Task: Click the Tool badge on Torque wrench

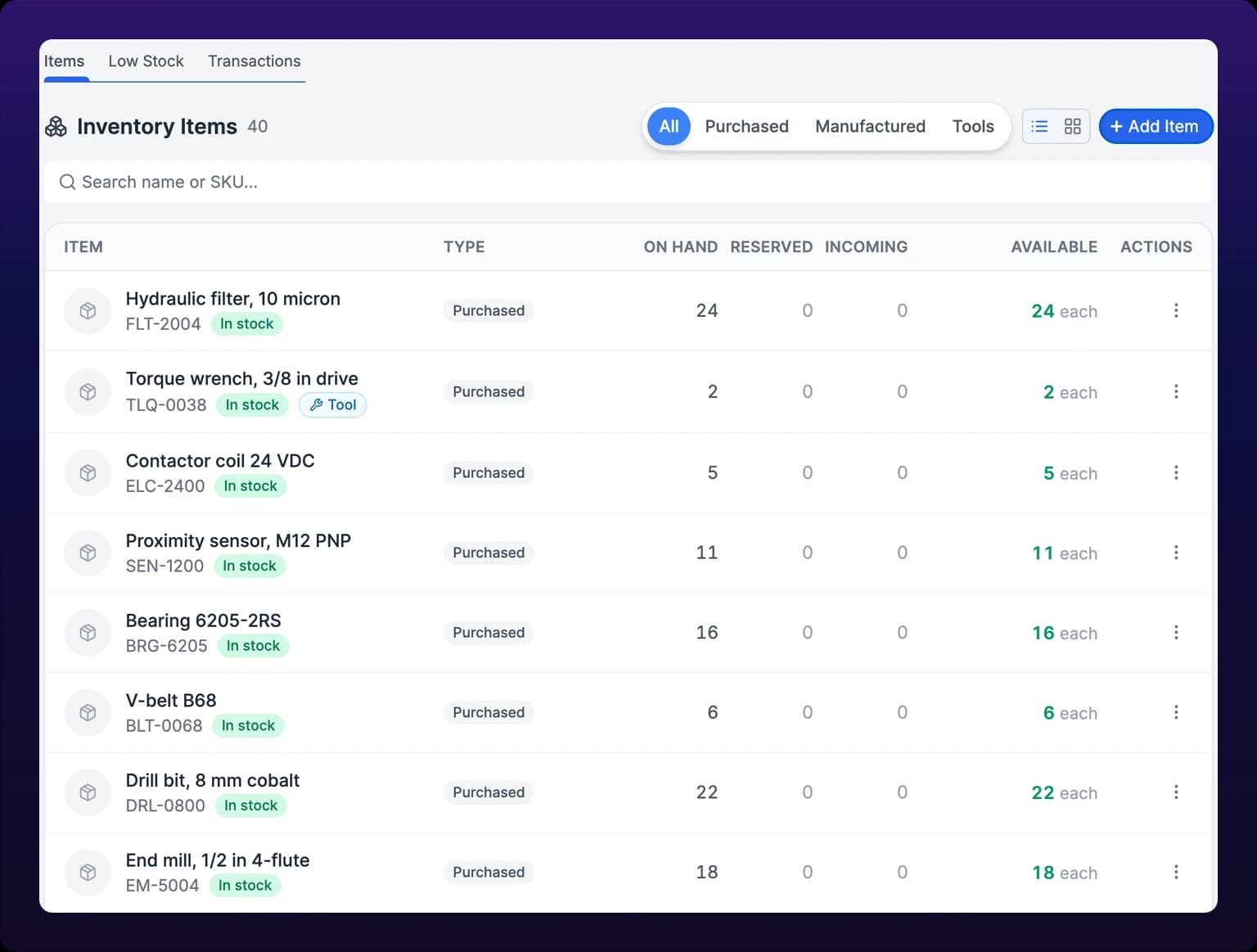Action: click(x=332, y=404)
